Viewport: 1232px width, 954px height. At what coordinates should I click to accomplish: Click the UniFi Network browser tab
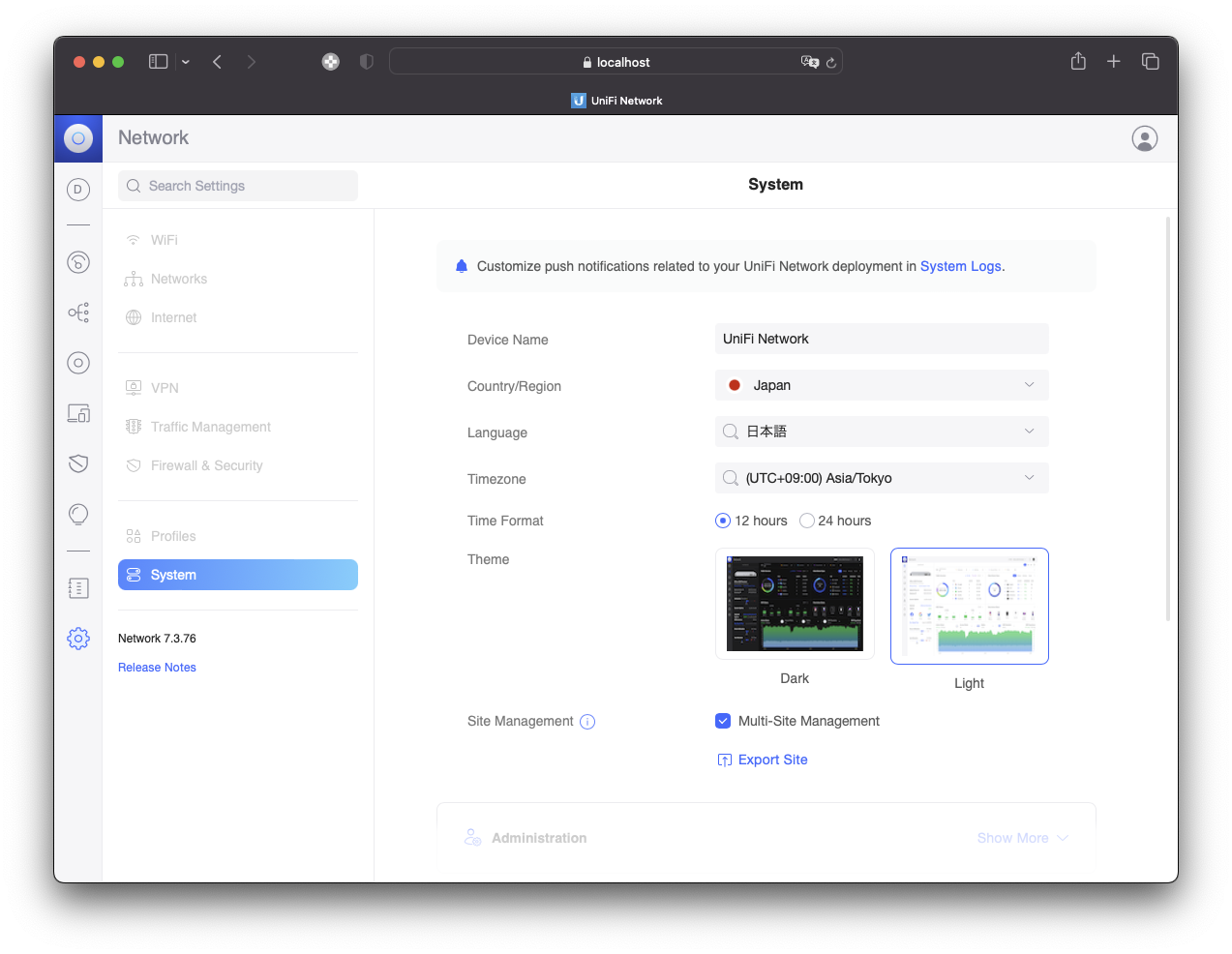click(616, 101)
